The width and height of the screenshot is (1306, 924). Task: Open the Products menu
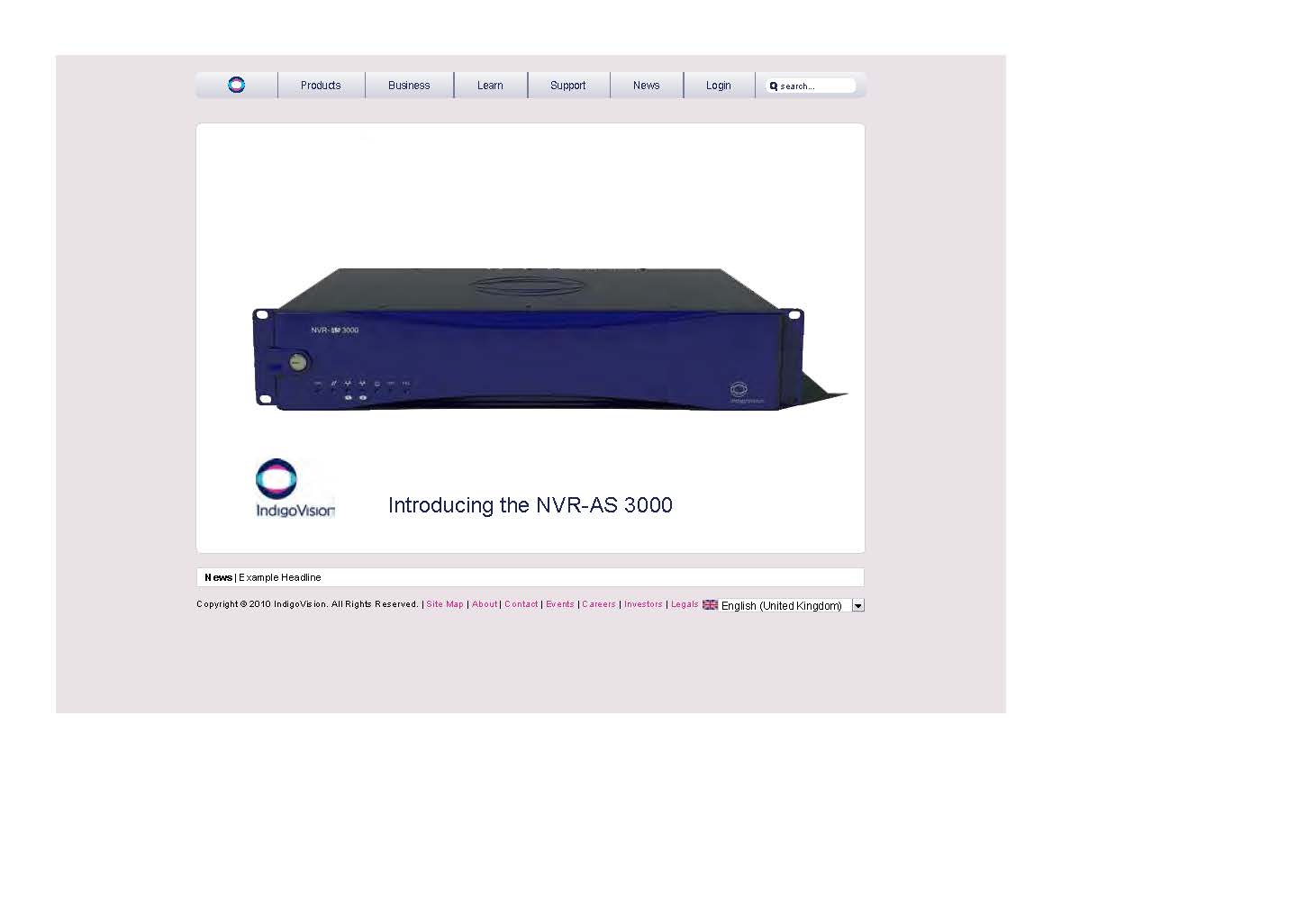[x=321, y=86]
